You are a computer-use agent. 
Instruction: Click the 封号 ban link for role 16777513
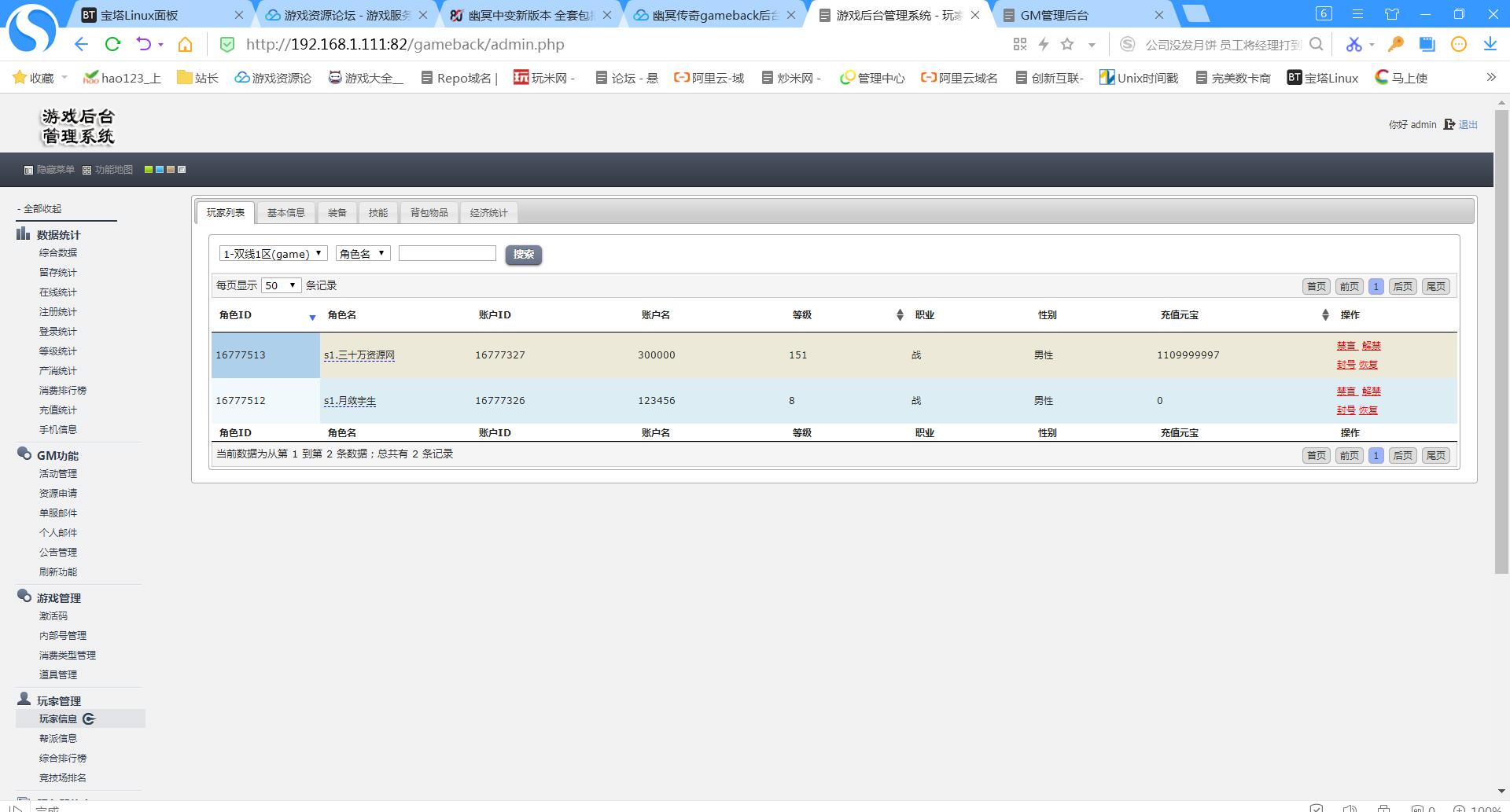pos(1346,365)
